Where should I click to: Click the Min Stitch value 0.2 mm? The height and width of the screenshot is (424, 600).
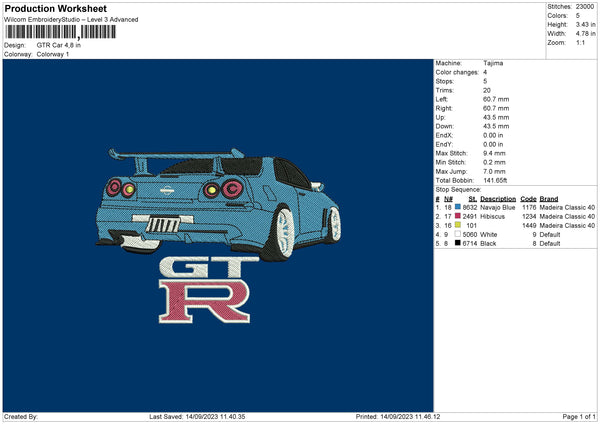pos(494,162)
